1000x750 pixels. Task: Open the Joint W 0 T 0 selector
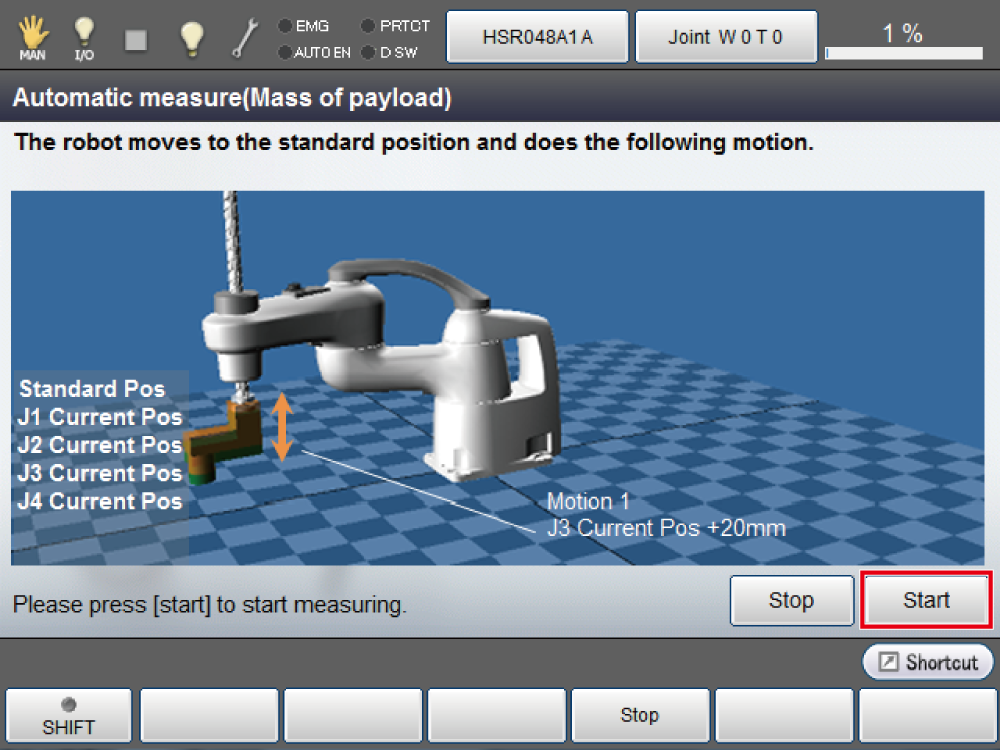click(726, 37)
